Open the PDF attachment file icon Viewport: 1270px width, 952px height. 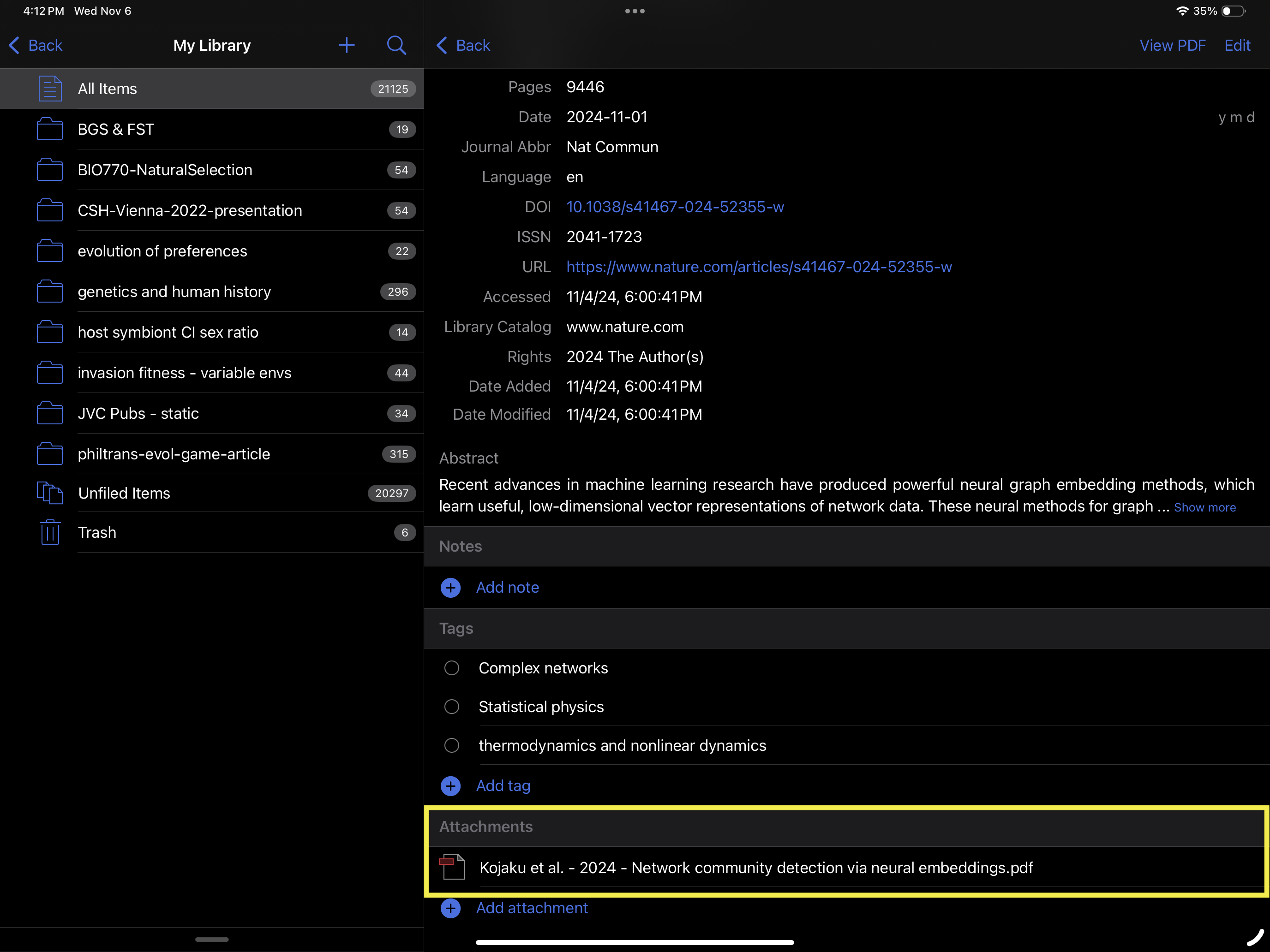pyautogui.click(x=452, y=867)
